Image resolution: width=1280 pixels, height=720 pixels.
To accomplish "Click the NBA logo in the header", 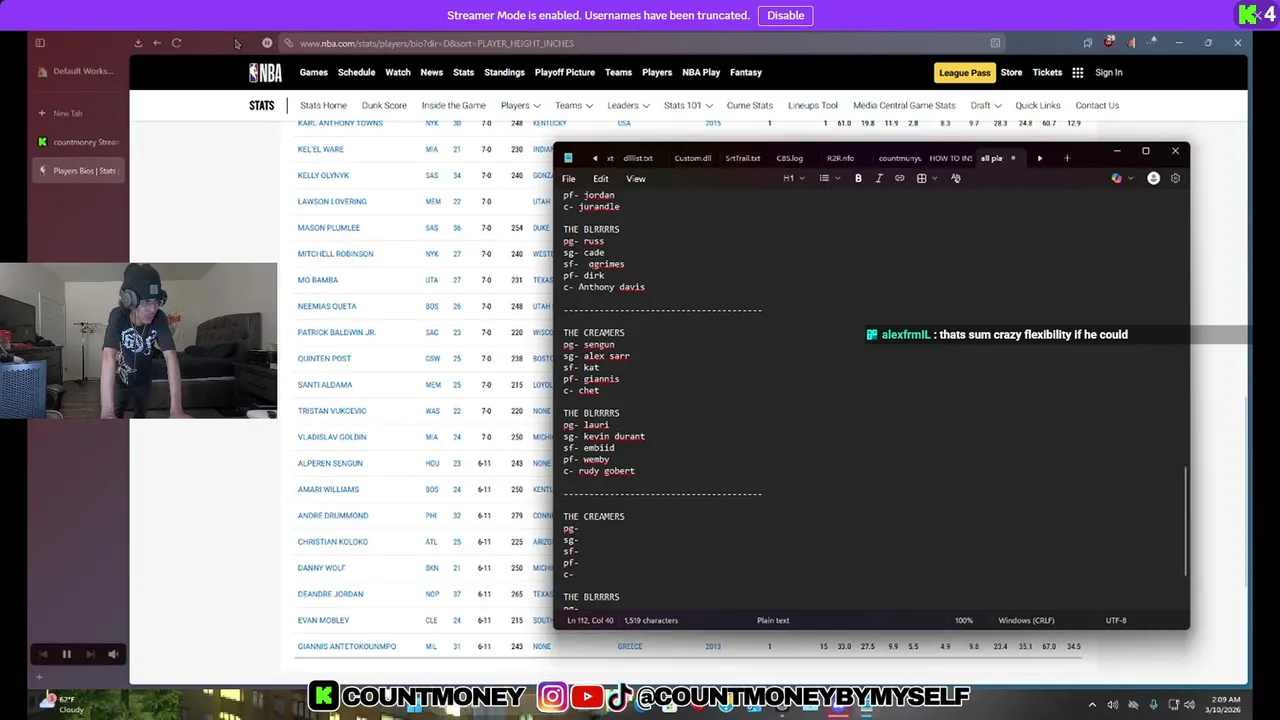I will (265, 72).
